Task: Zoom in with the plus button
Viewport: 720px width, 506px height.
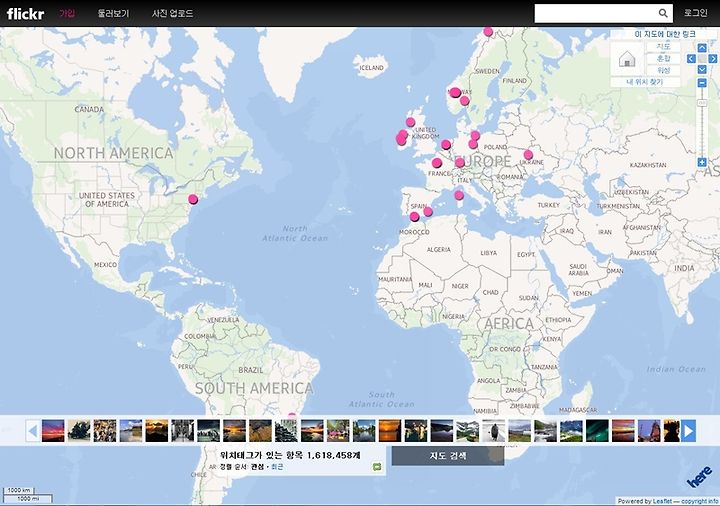Action: coord(702,162)
